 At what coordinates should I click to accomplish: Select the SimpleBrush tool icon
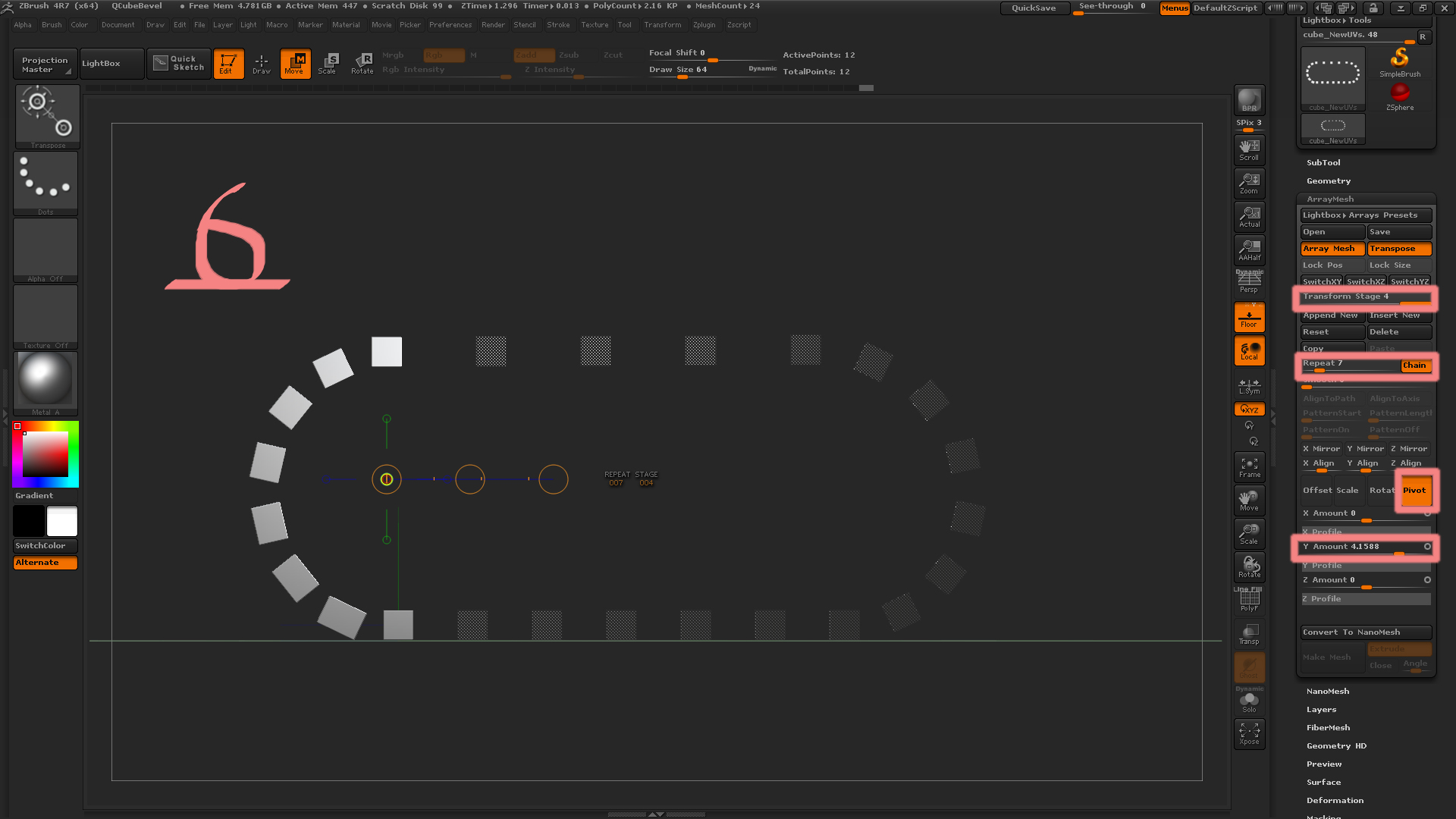[x=1400, y=63]
